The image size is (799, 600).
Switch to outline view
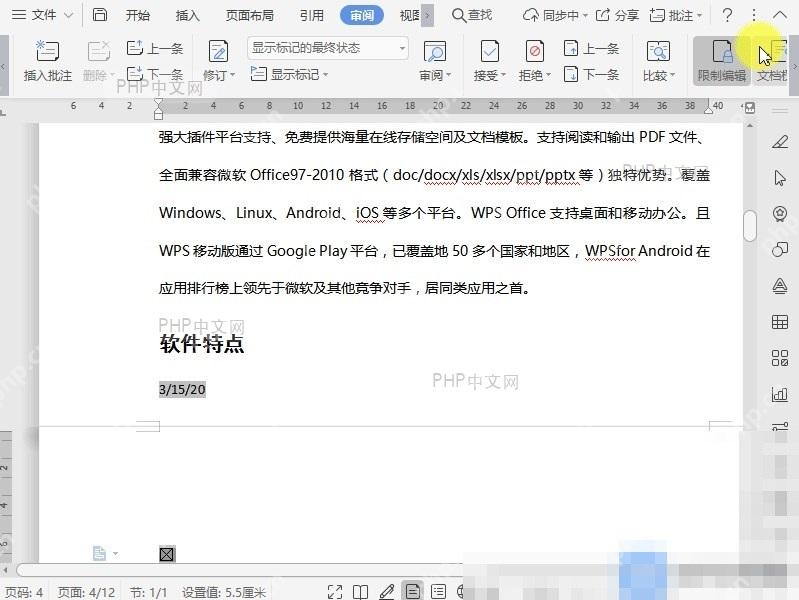pos(438,592)
